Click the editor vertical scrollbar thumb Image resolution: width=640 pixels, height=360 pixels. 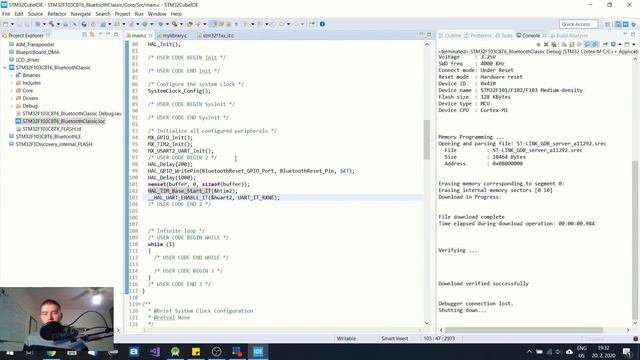pos(427,140)
